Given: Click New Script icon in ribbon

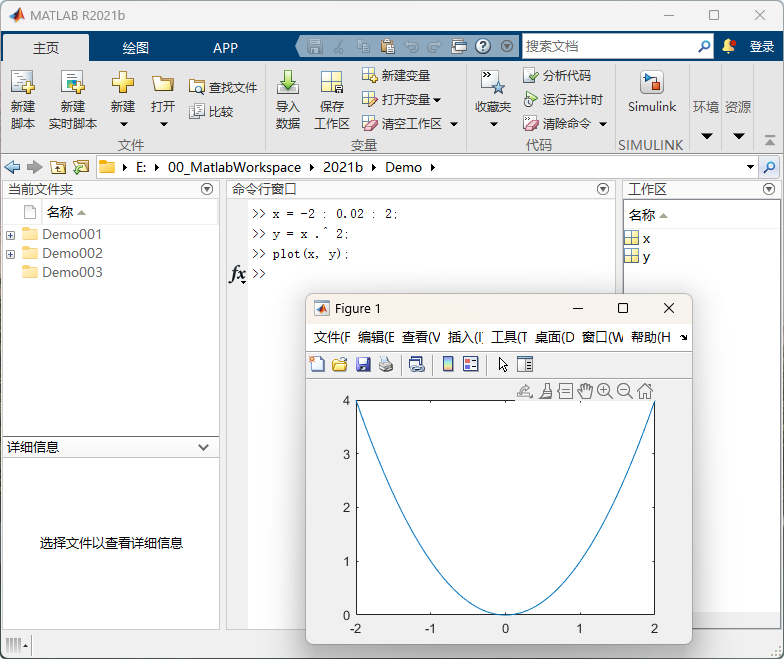Looking at the screenshot, I should 22,99.
